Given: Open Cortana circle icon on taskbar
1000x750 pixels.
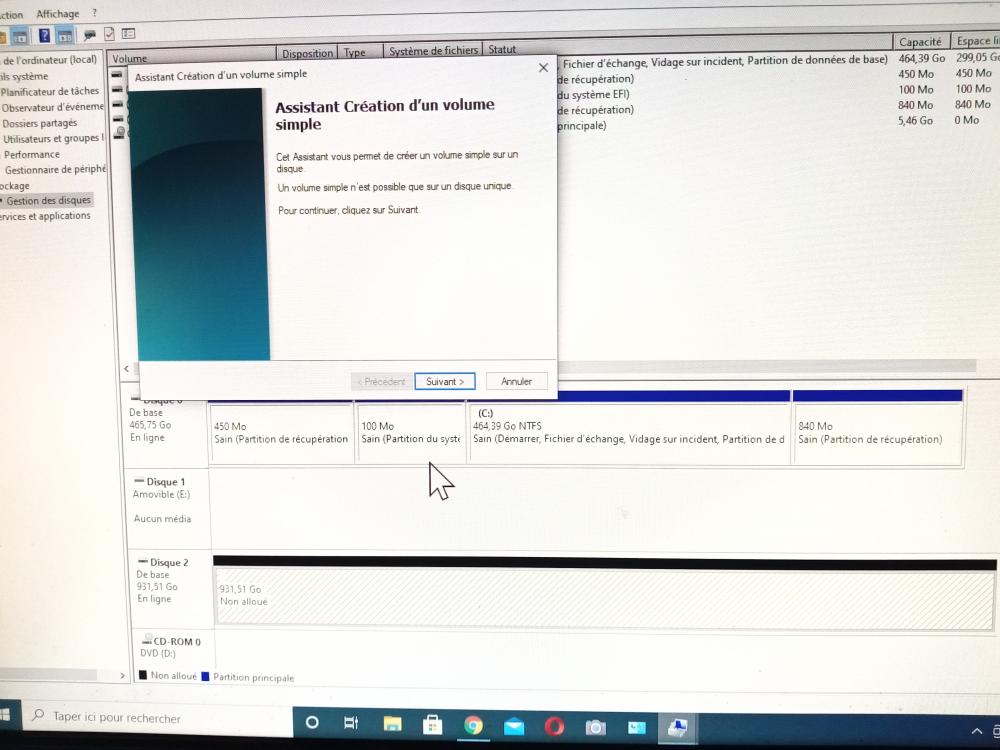Looking at the screenshot, I should [x=312, y=723].
